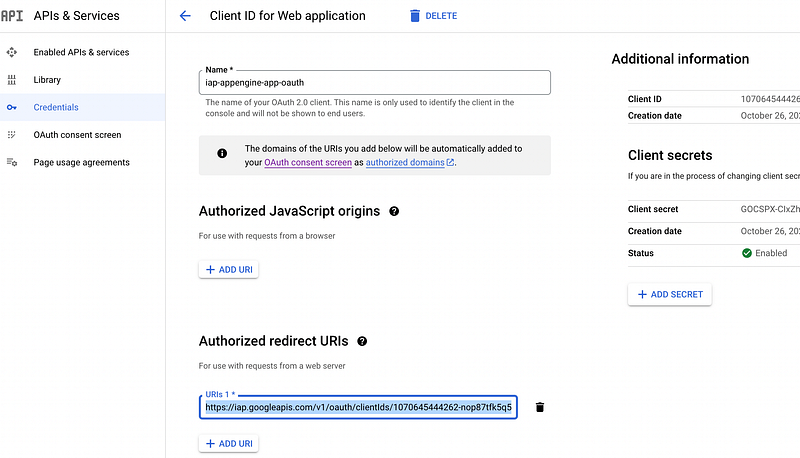This screenshot has width=800, height=458.
Task: Click the Delete trash can icon
Action: 415,16
